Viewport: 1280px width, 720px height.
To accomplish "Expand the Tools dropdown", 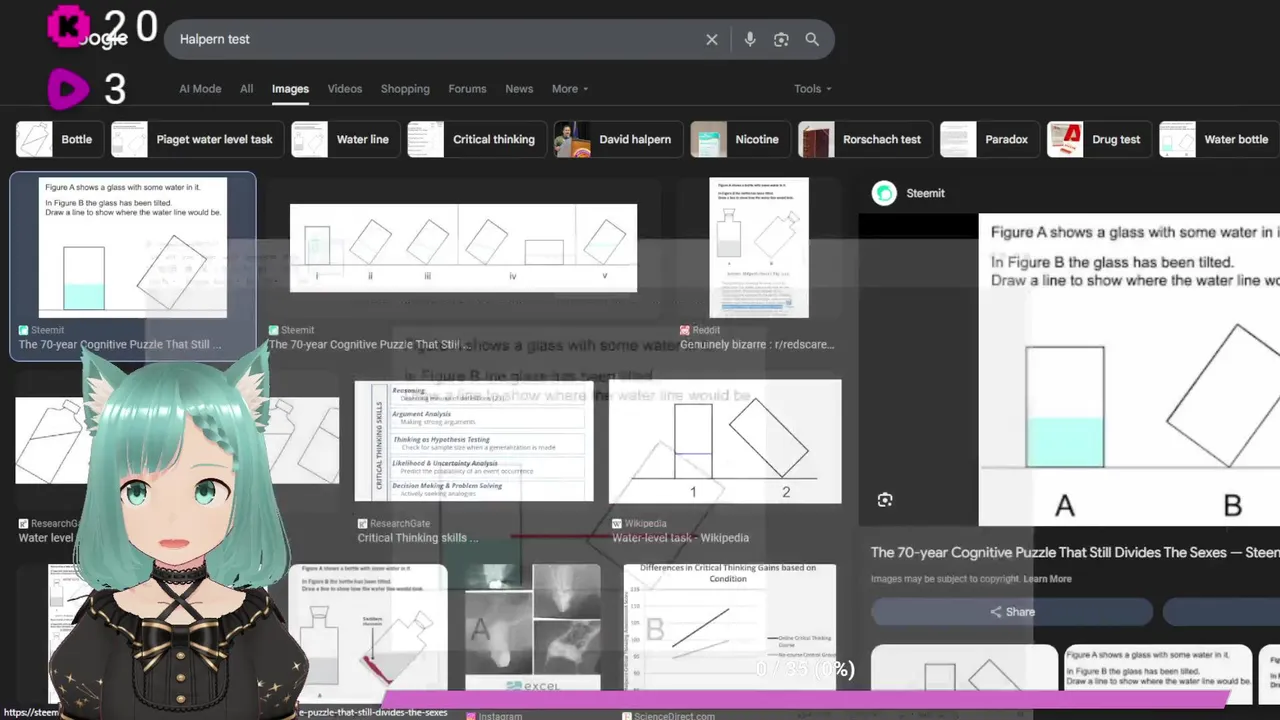I will coord(813,89).
